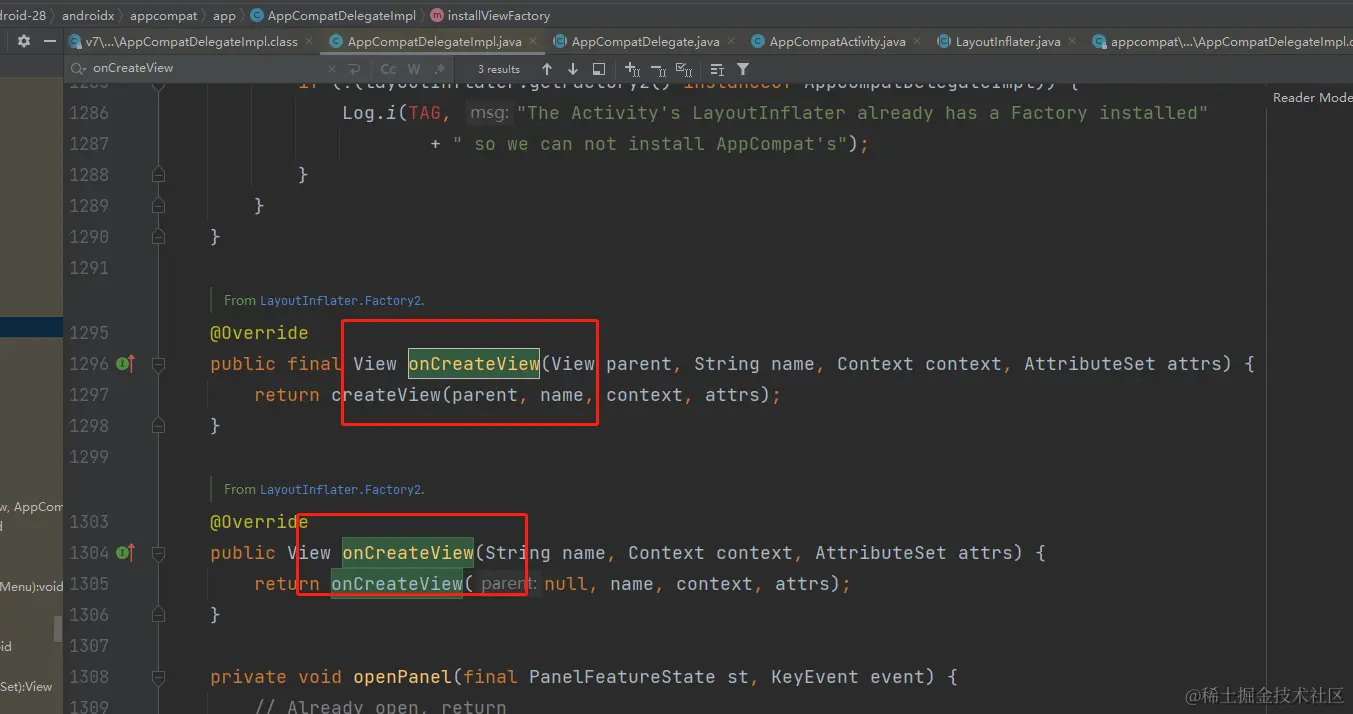Go to previous search occurrence arrow

(546, 69)
